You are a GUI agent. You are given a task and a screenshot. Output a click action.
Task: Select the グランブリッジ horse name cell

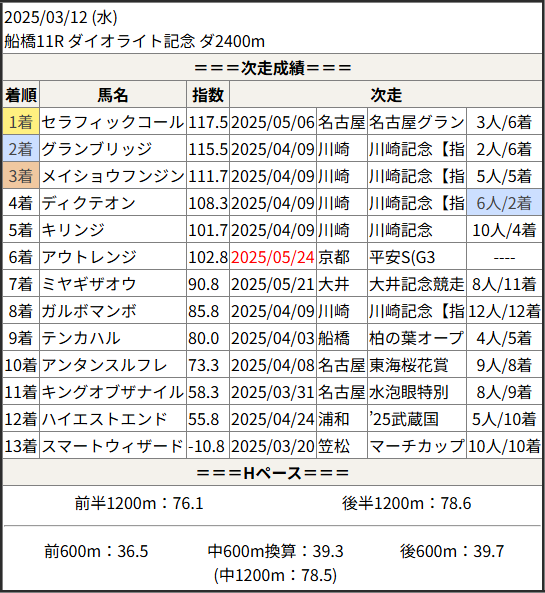(113, 149)
